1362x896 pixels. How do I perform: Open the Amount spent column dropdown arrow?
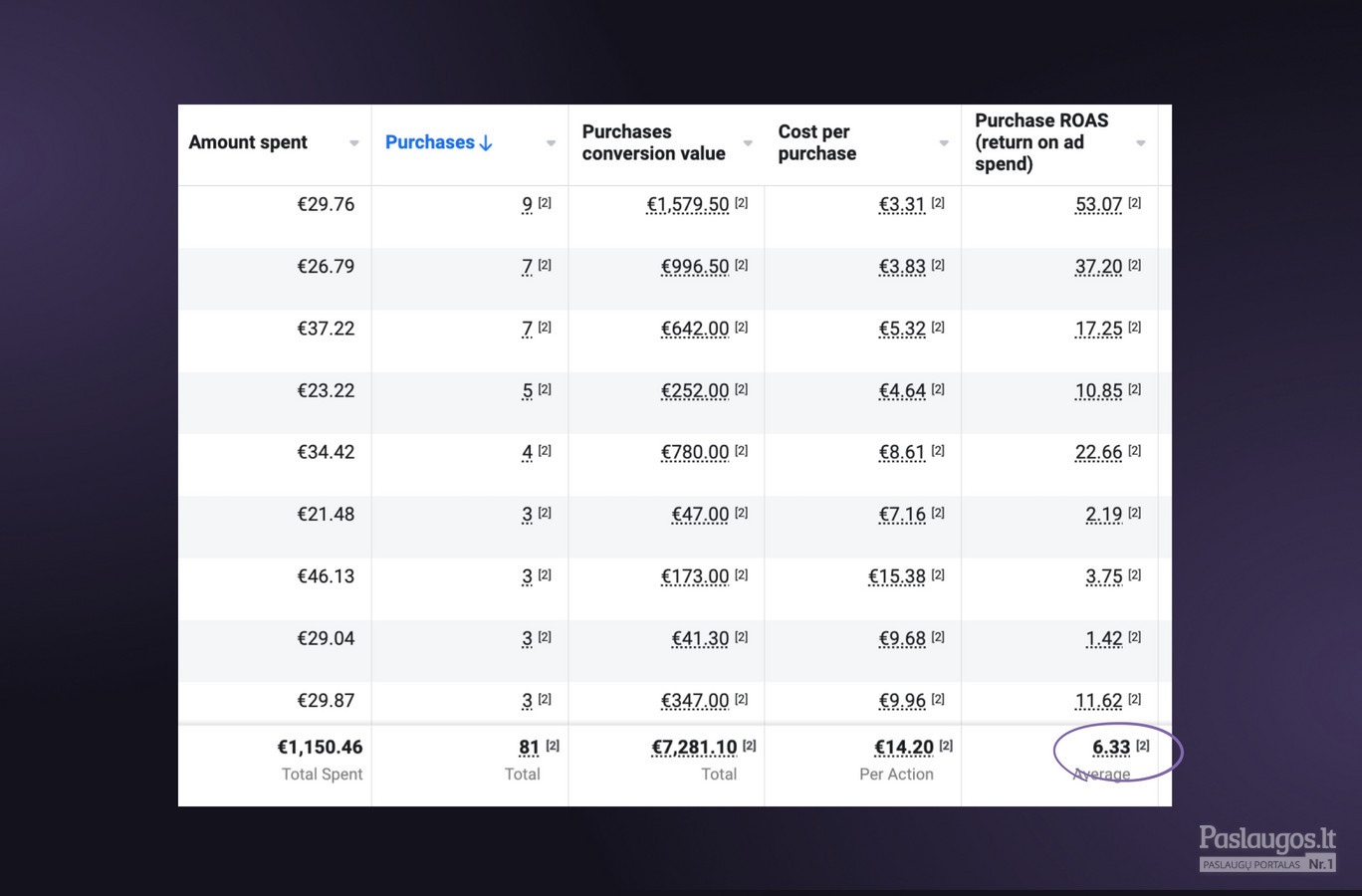353,143
